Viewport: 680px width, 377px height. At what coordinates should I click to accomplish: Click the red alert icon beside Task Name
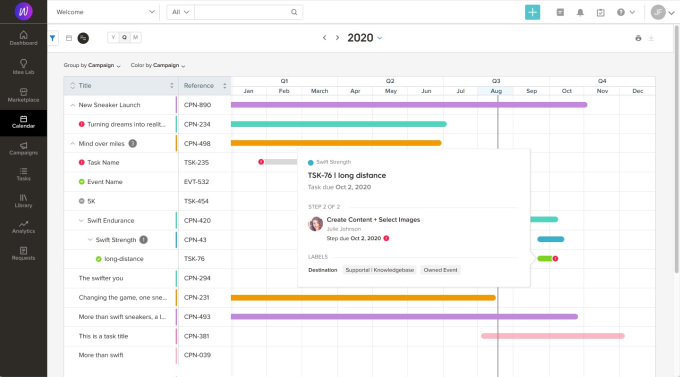click(x=81, y=162)
